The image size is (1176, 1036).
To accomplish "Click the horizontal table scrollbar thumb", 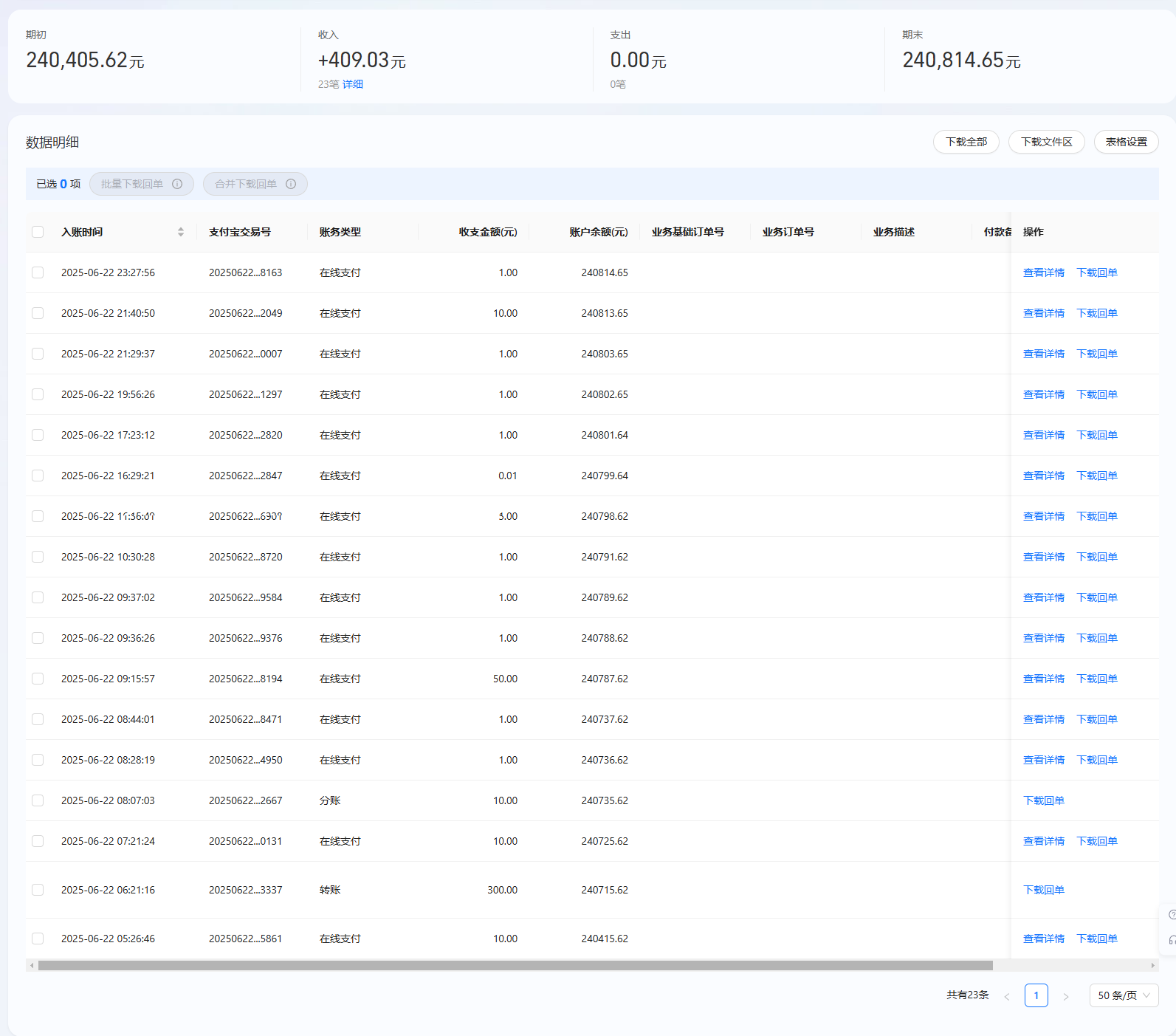I will (x=515, y=965).
